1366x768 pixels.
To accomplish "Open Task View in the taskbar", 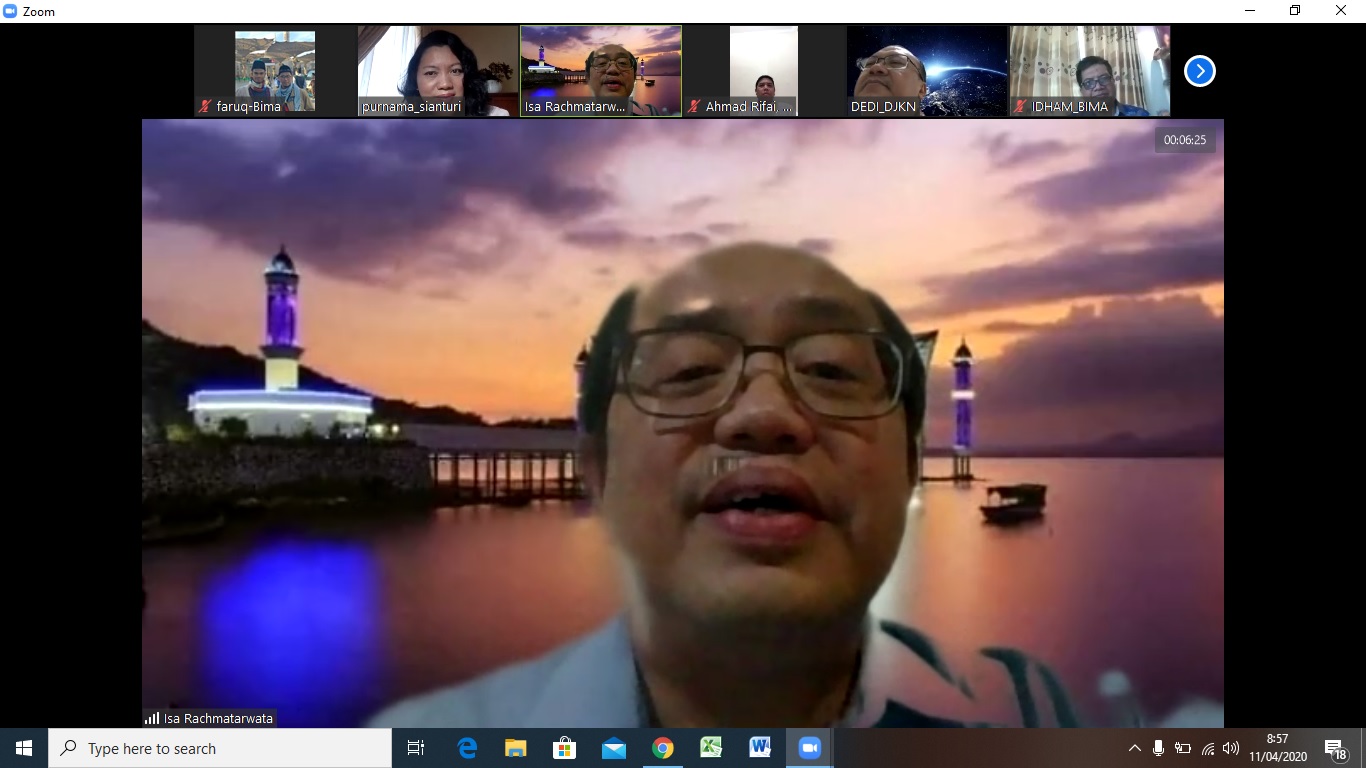I will click(416, 748).
